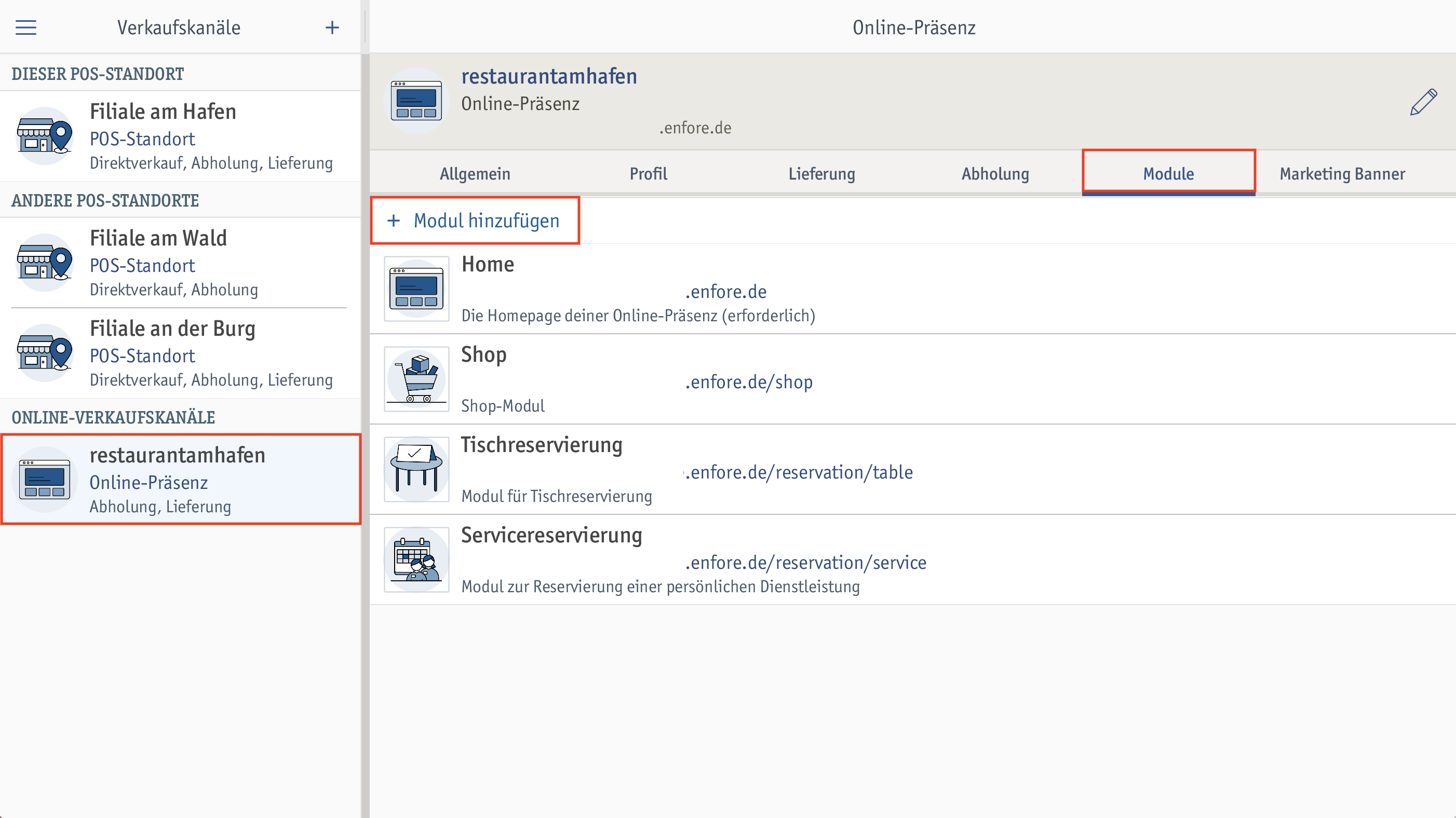Click 'Abholung, Lieferung' under restaurantamhafen

[160, 507]
